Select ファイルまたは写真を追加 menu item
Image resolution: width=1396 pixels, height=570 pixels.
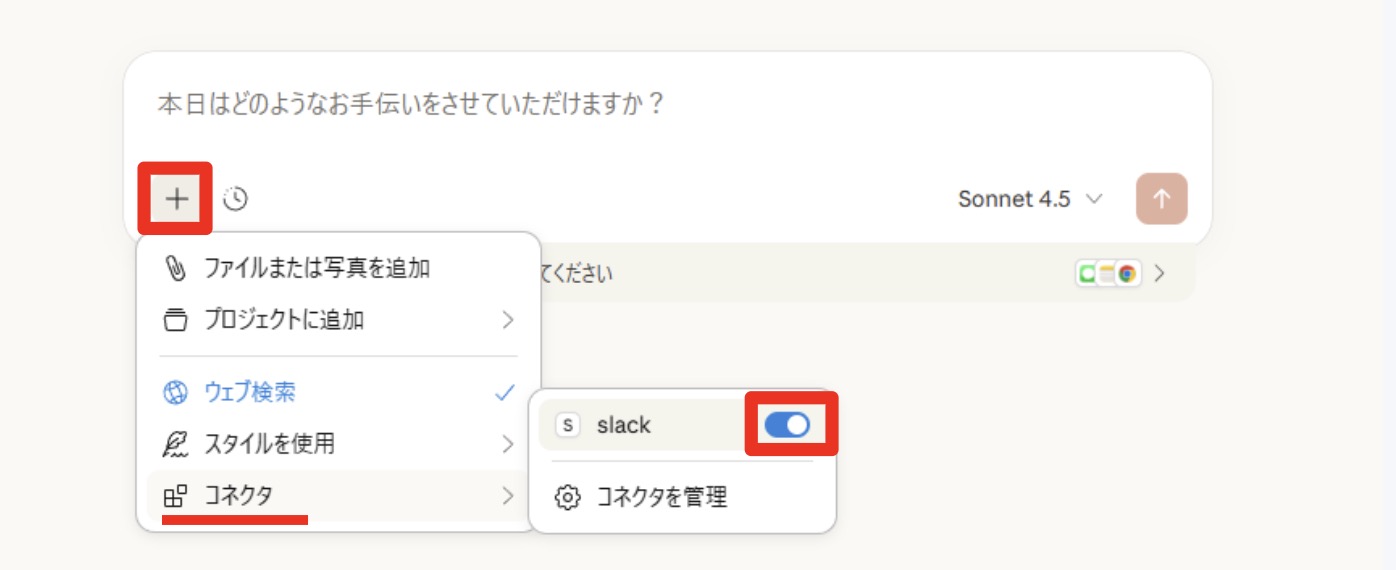317,268
